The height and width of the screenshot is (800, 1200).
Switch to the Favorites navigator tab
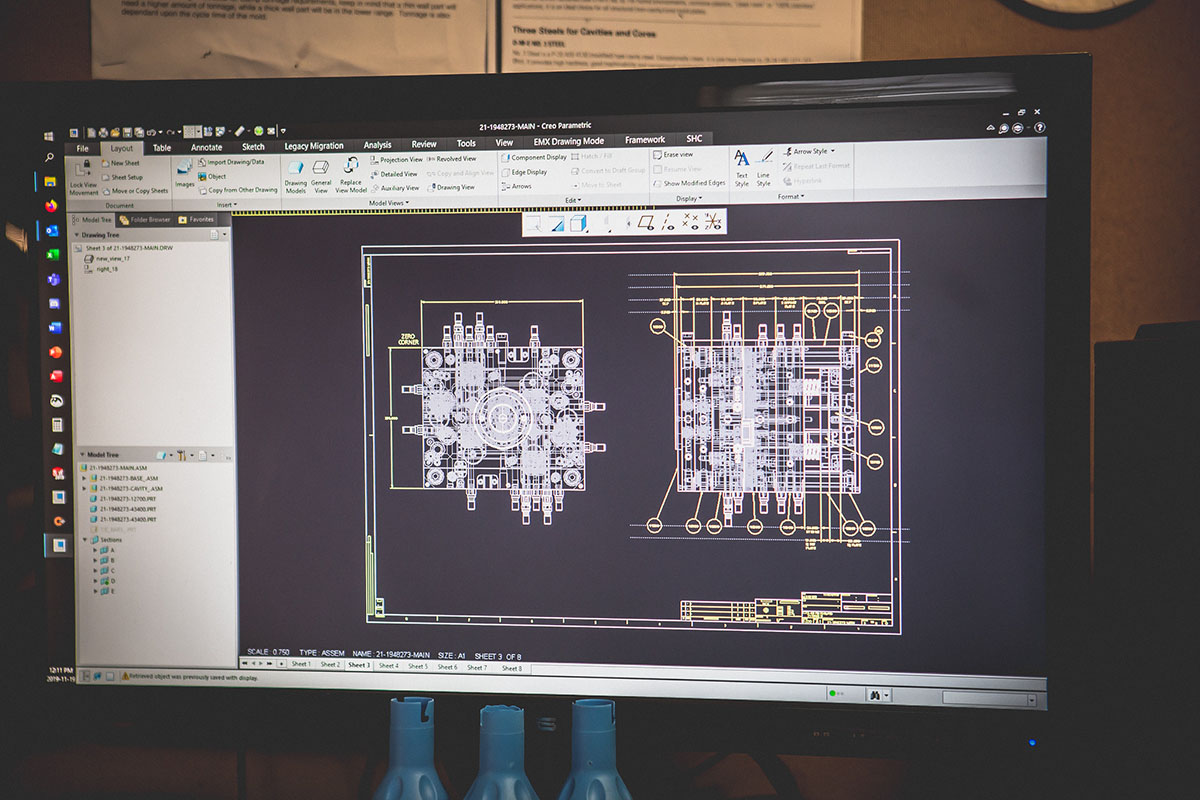click(x=197, y=219)
